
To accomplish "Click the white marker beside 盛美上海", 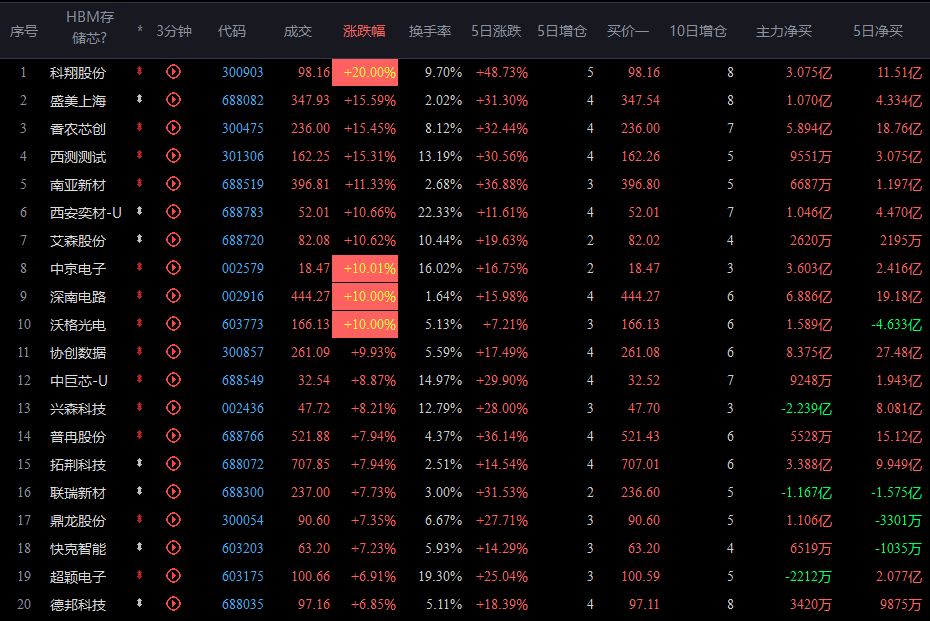I will coord(139,99).
